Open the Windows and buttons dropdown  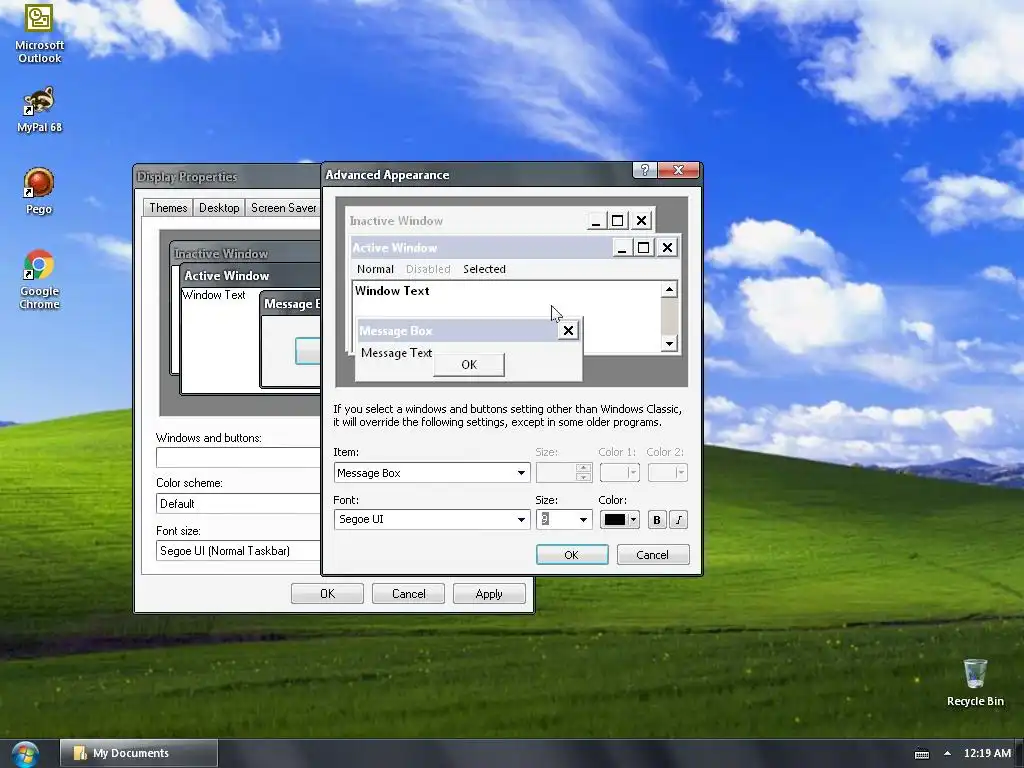(x=238, y=457)
